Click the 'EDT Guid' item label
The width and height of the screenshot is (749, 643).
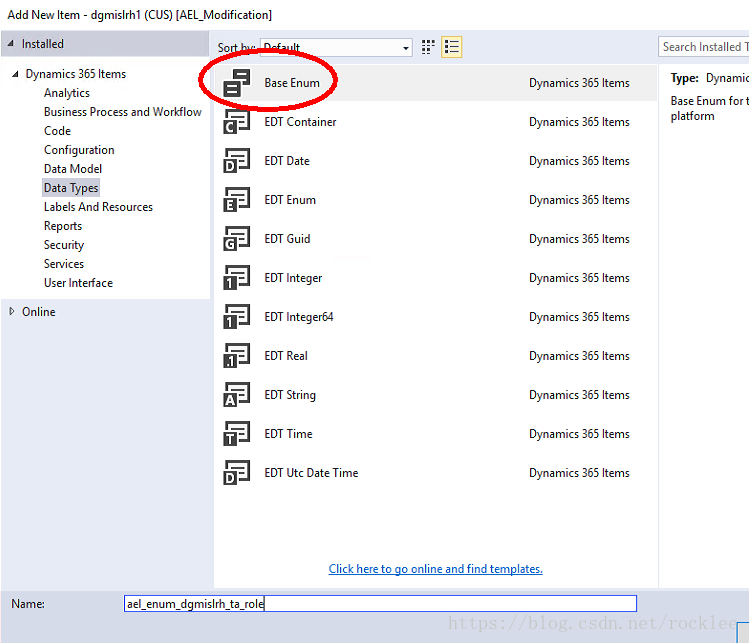tap(287, 239)
